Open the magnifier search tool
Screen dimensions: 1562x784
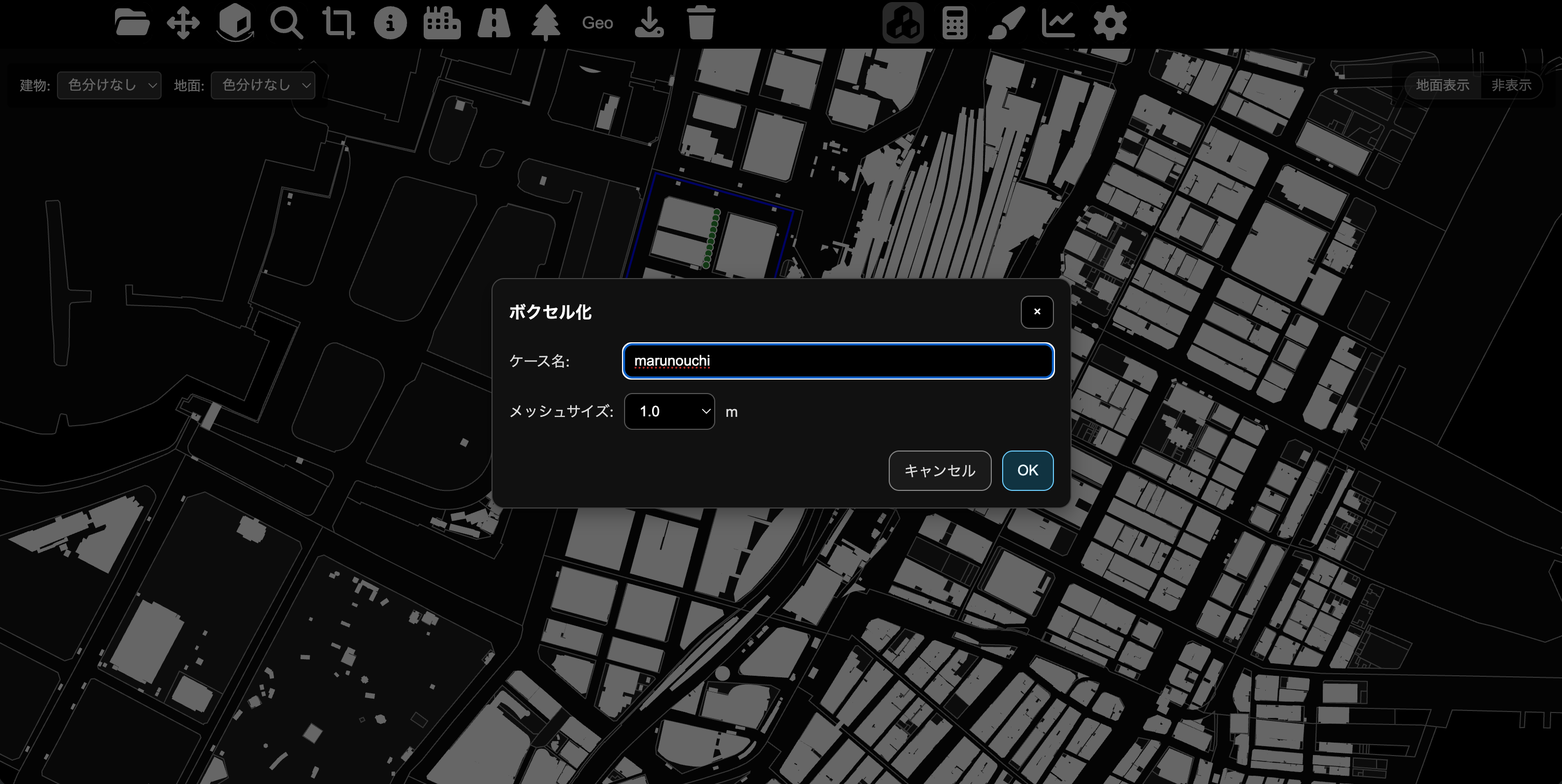click(x=287, y=23)
